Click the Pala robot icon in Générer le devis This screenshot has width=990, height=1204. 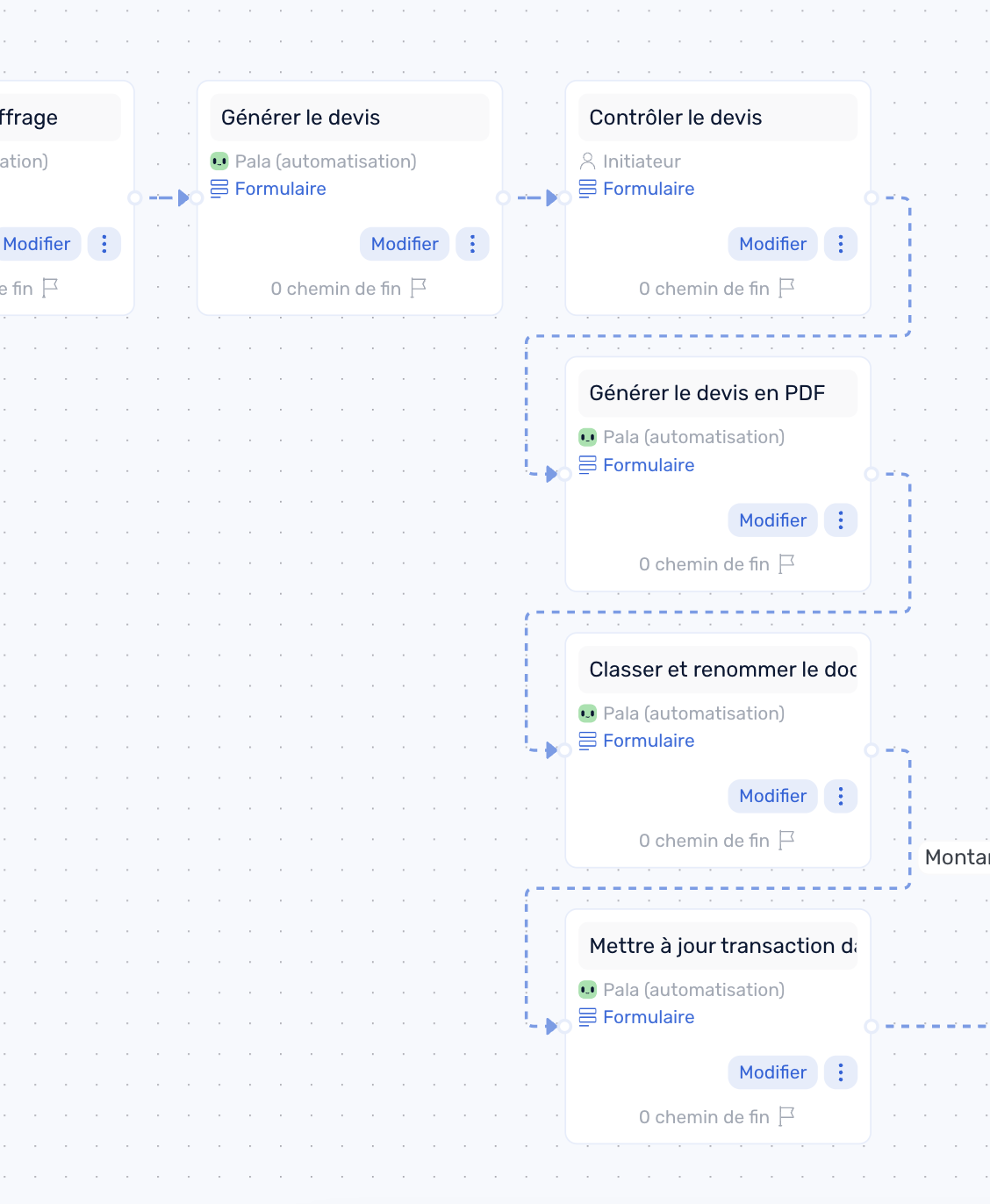click(x=219, y=161)
